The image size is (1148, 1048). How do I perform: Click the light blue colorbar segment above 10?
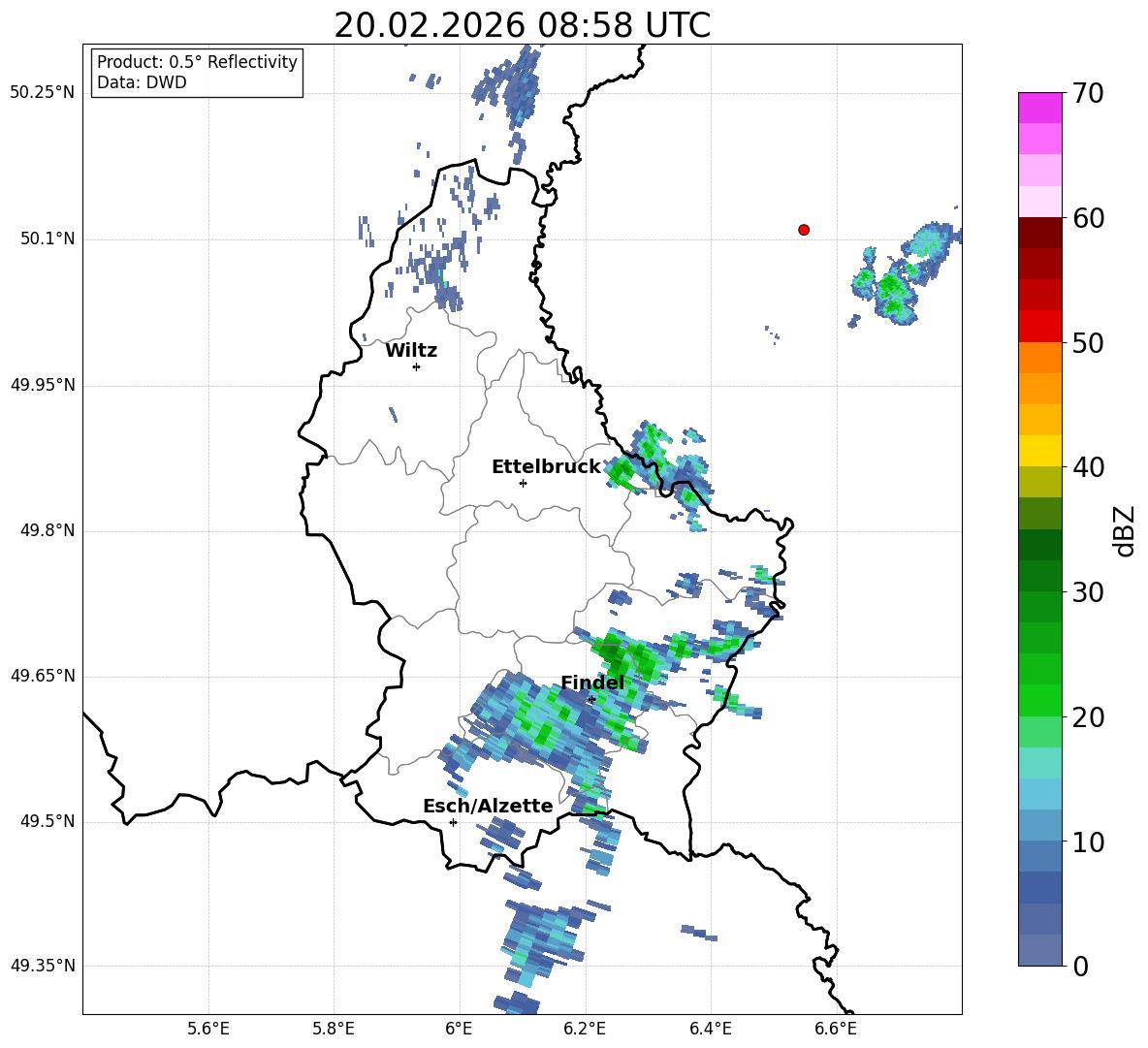point(1039,795)
